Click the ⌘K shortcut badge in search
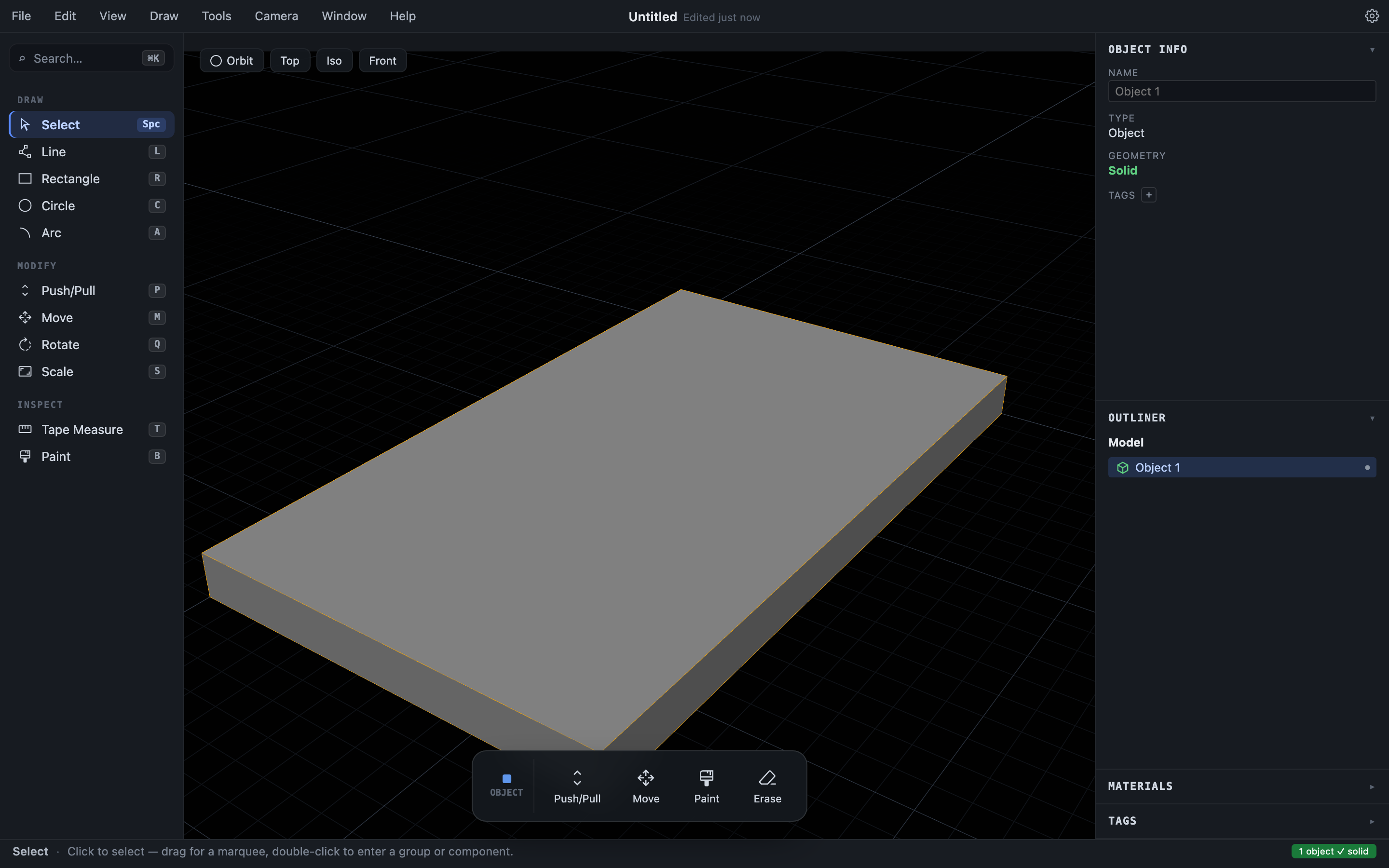This screenshot has width=1389, height=868. click(153, 58)
